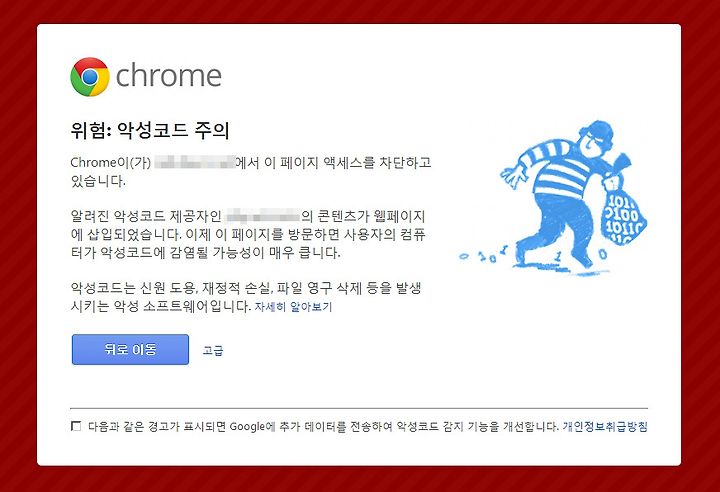Click the checkbox label about 악성코드 감지 기능
The image size is (720, 492).
pyautogui.click(x=323, y=427)
